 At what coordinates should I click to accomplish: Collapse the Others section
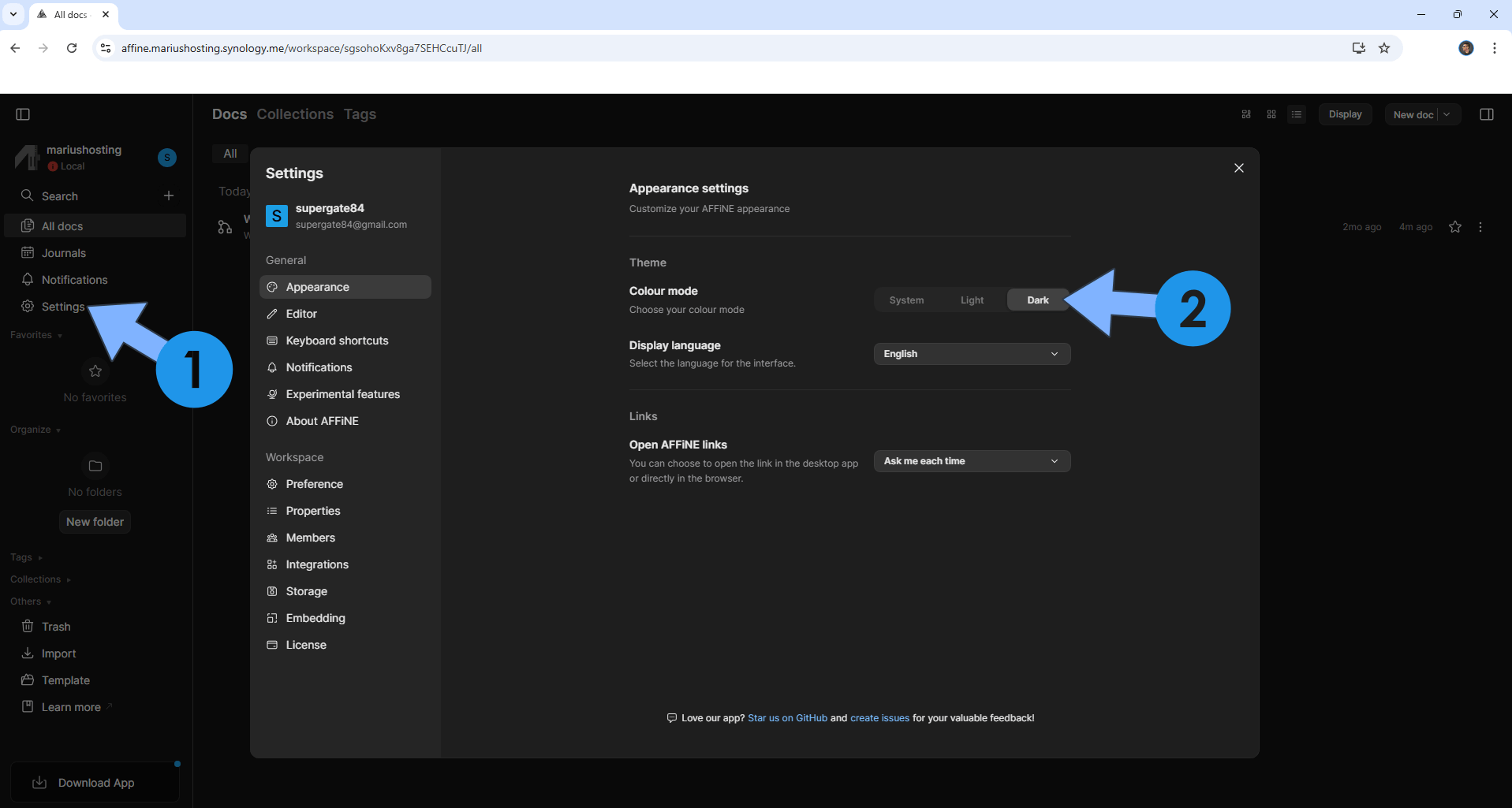pos(31,601)
